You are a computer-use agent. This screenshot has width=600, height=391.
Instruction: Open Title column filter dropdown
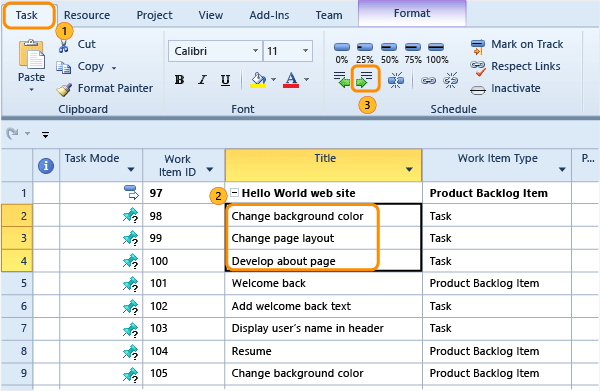(x=409, y=169)
